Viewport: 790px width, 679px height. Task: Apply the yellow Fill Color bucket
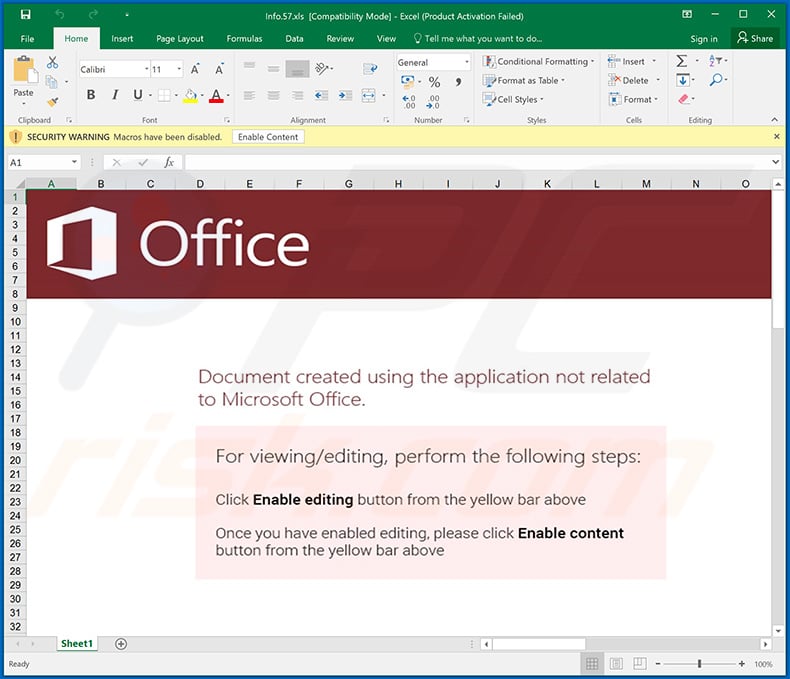[190, 96]
